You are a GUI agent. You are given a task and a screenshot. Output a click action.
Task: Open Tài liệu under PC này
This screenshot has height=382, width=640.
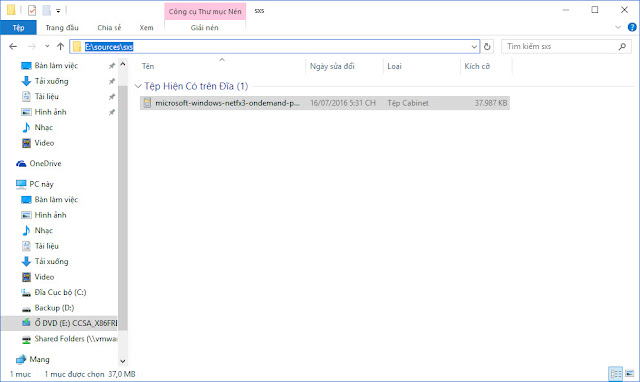coord(47,246)
